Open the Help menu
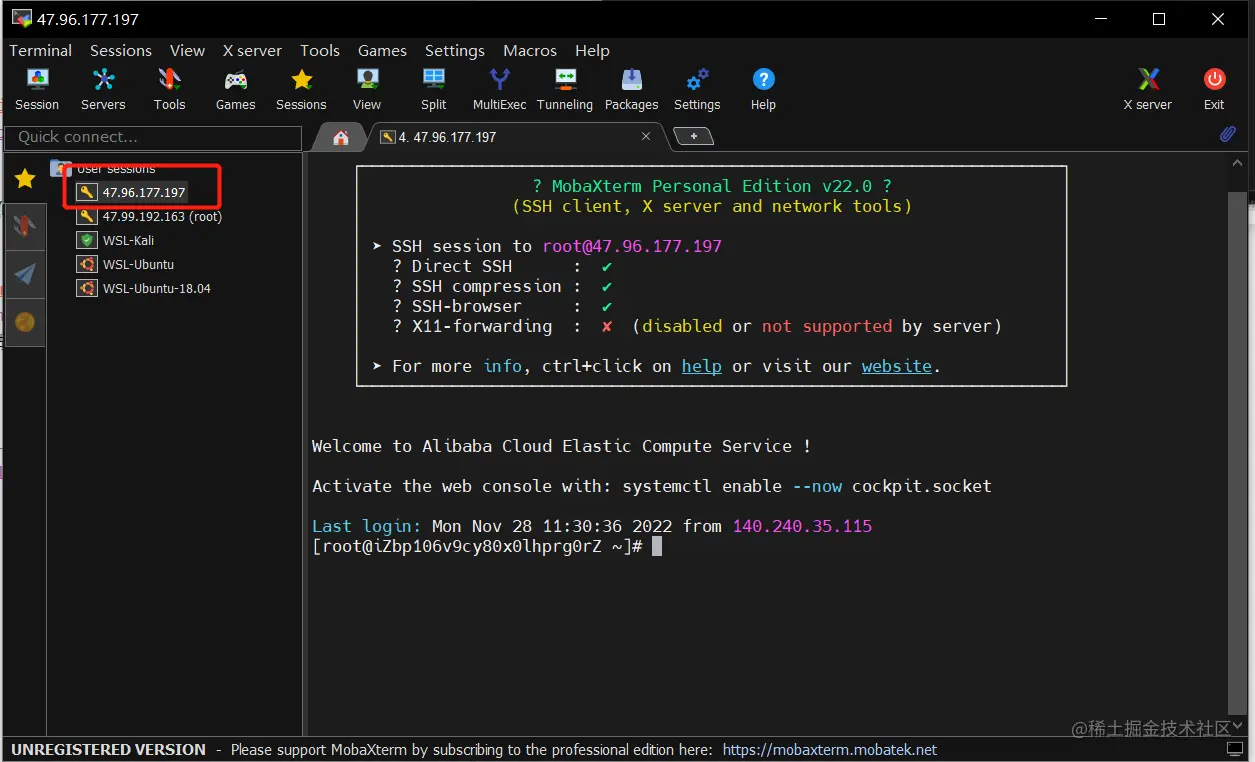This screenshot has width=1255, height=762. pyautogui.click(x=592, y=50)
